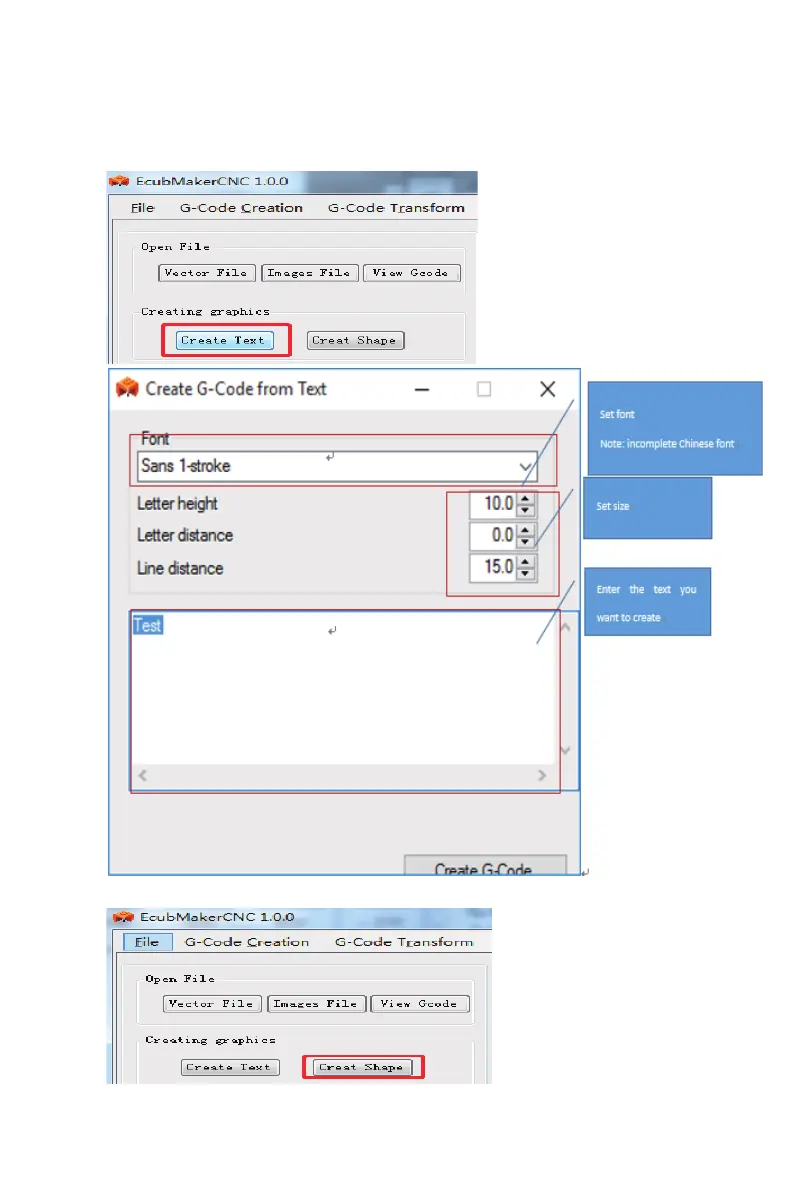This screenshot has height=1191, width=794.
Task: Open G-Code Creation menu beside the non-highlighted File menu
Action: click(242, 207)
